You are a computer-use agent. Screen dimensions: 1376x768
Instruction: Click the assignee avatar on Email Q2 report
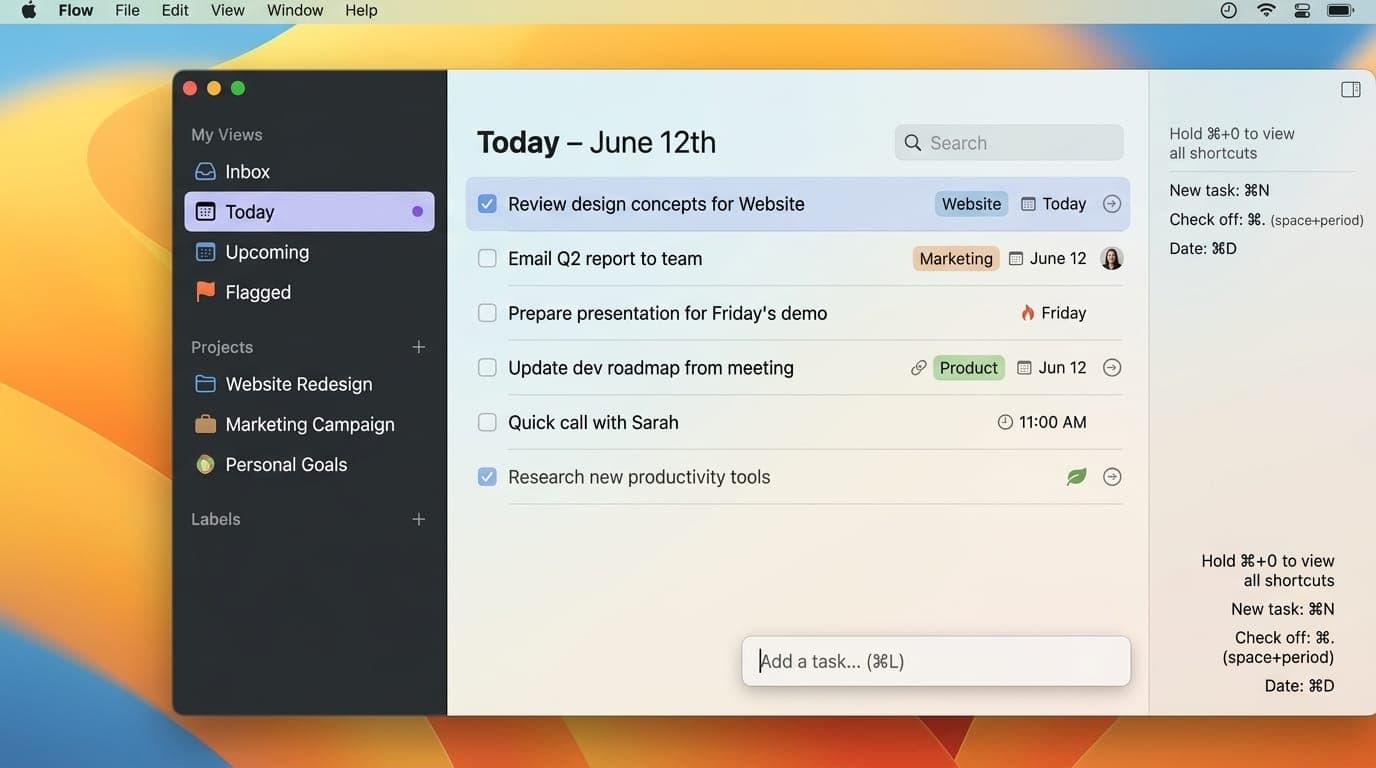tap(1112, 259)
